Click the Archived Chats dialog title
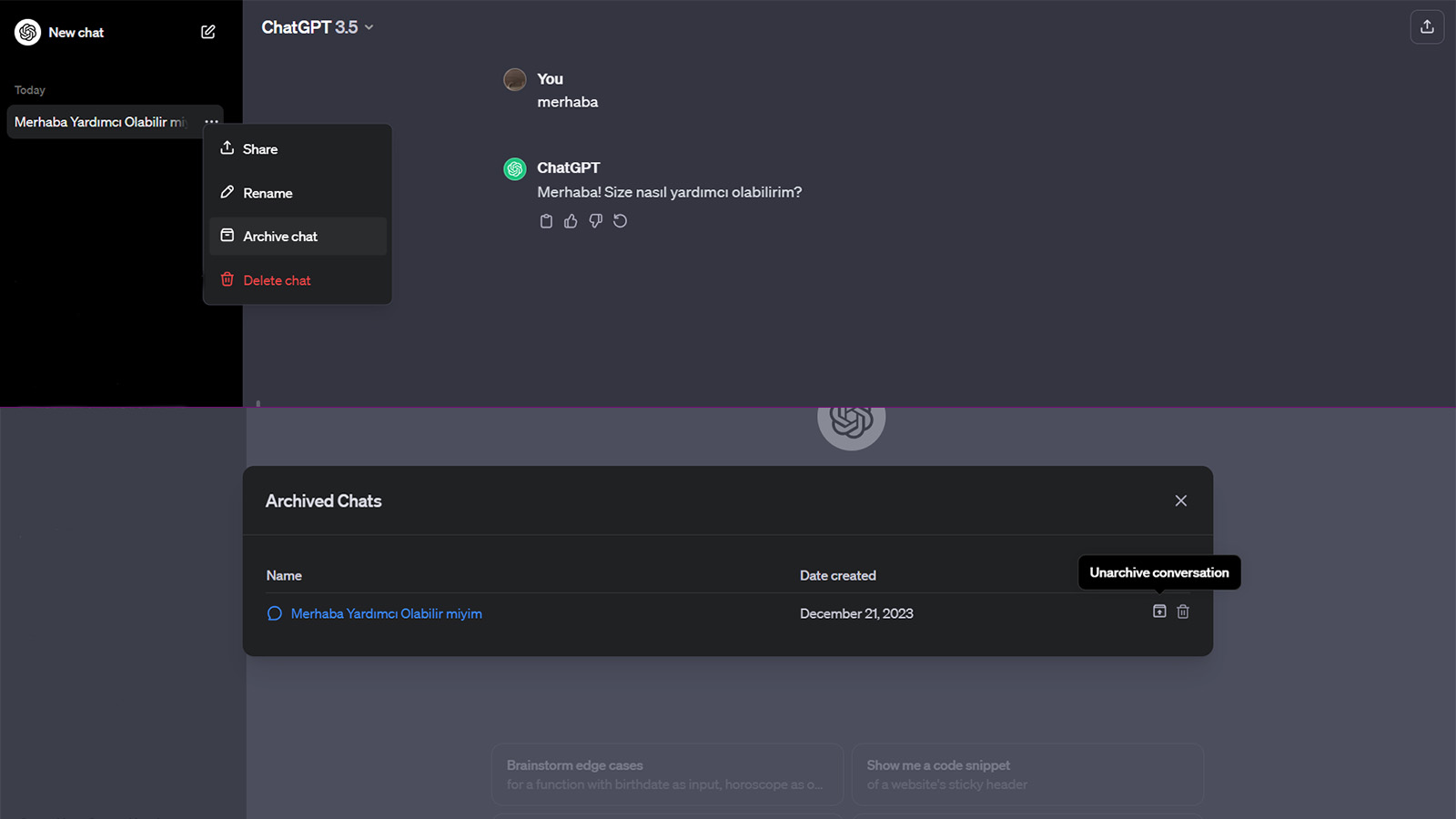This screenshot has width=1456, height=819. pos(324,500)
